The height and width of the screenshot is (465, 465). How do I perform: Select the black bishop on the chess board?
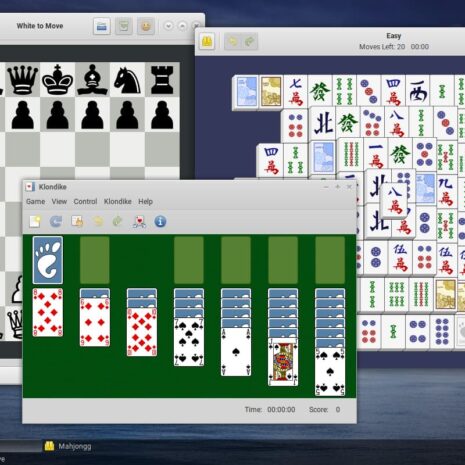coord(92,80)
